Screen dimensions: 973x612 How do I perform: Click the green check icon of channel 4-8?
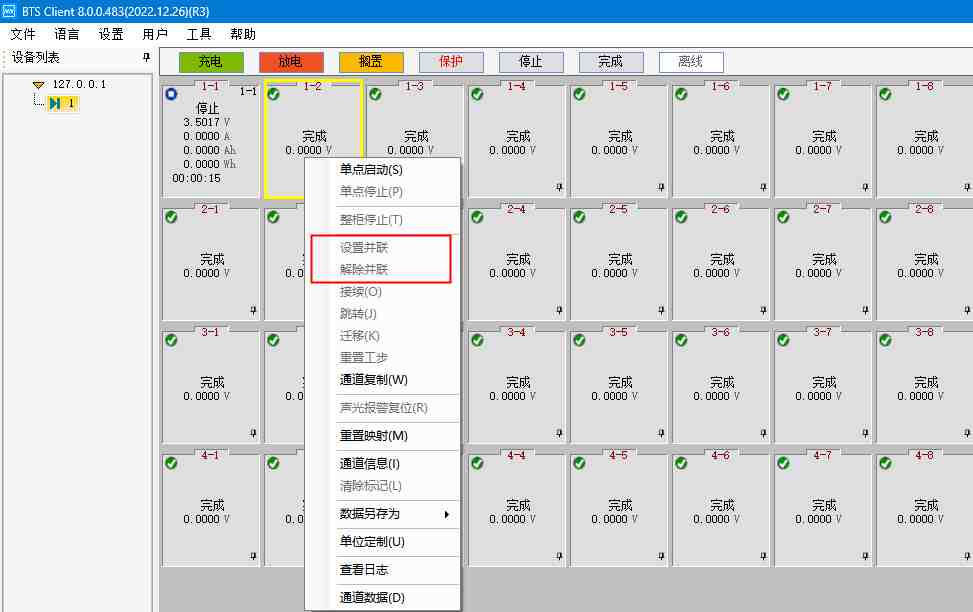886,463
